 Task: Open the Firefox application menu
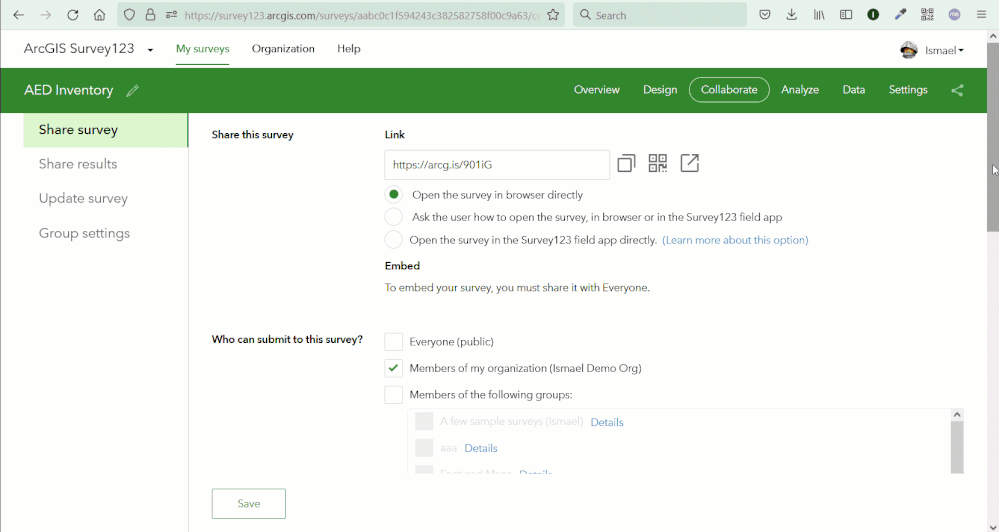[x=980, y=15]
